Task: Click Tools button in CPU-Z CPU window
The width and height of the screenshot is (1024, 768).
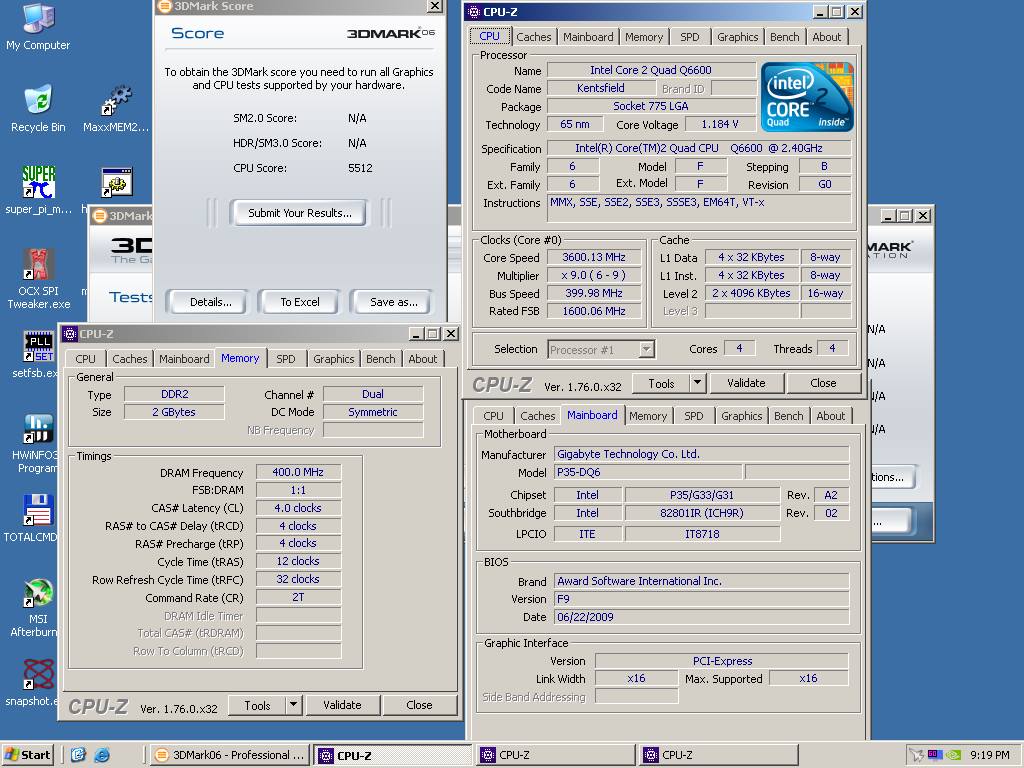Action: coord(661,383)
